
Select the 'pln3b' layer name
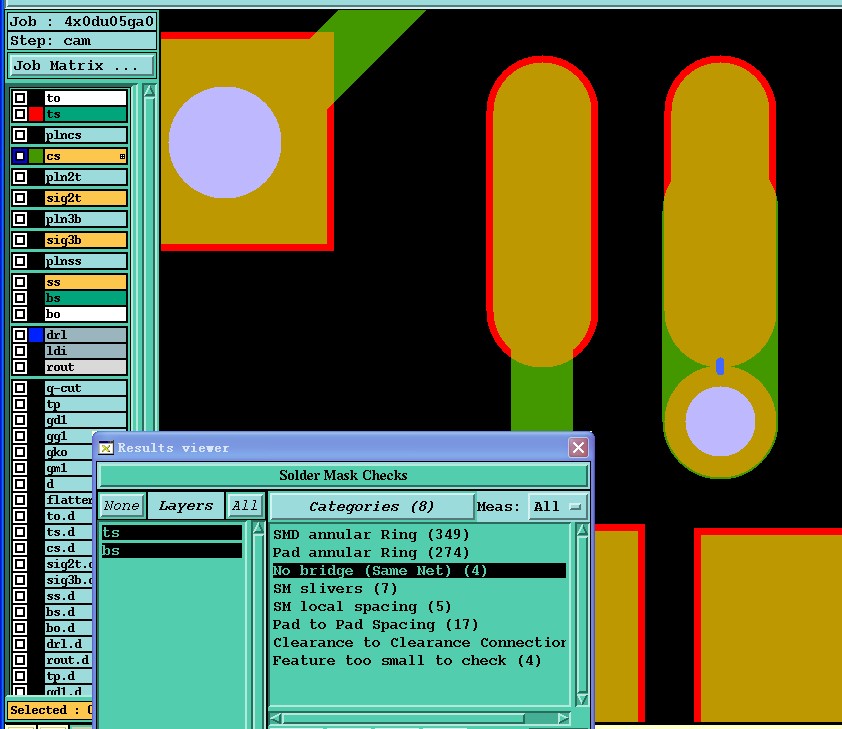[x=86, y=219]
